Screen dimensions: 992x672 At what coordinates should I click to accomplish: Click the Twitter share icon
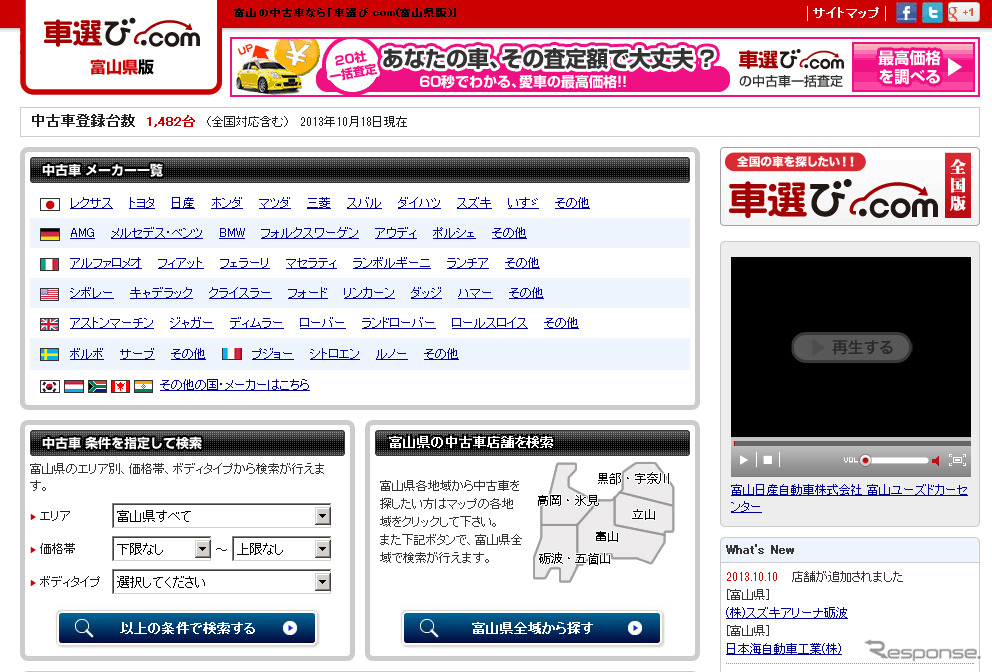[932, 13]
